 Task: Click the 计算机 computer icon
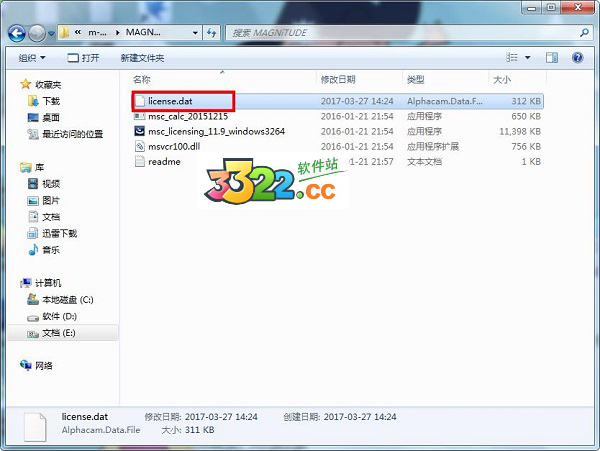26,283
